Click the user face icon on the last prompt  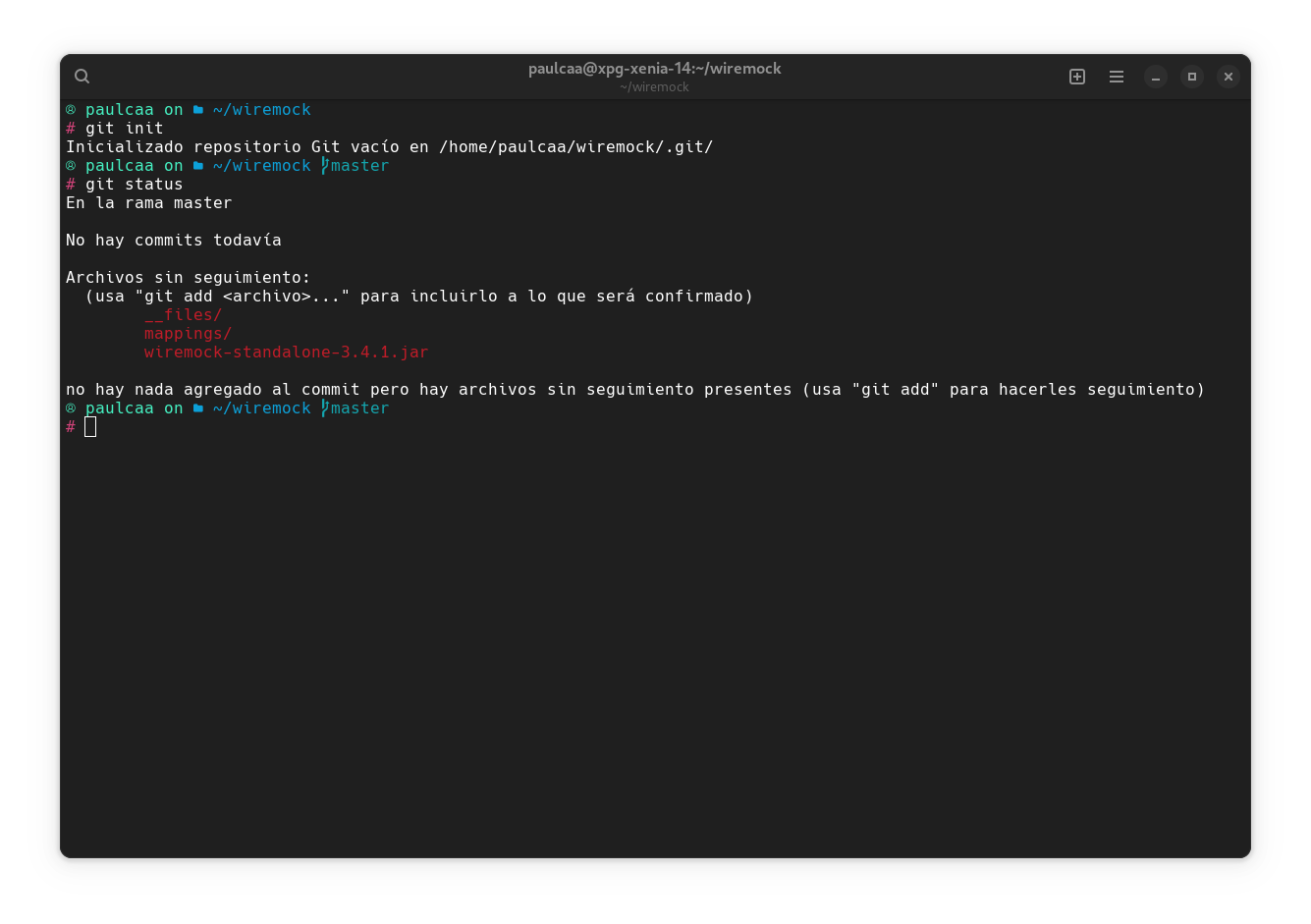click(71, 408)
